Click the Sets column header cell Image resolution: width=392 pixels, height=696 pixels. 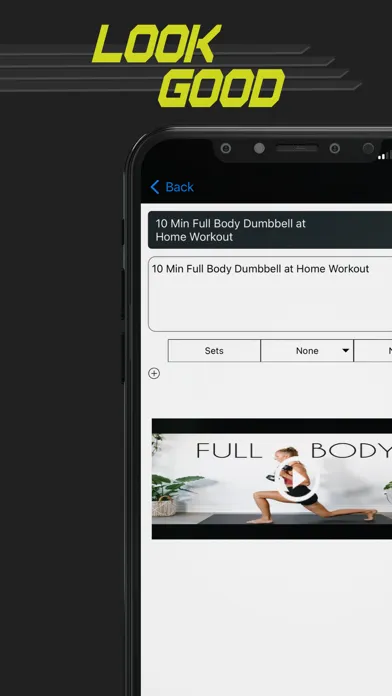pyautogui.click(x=214, y=351)
